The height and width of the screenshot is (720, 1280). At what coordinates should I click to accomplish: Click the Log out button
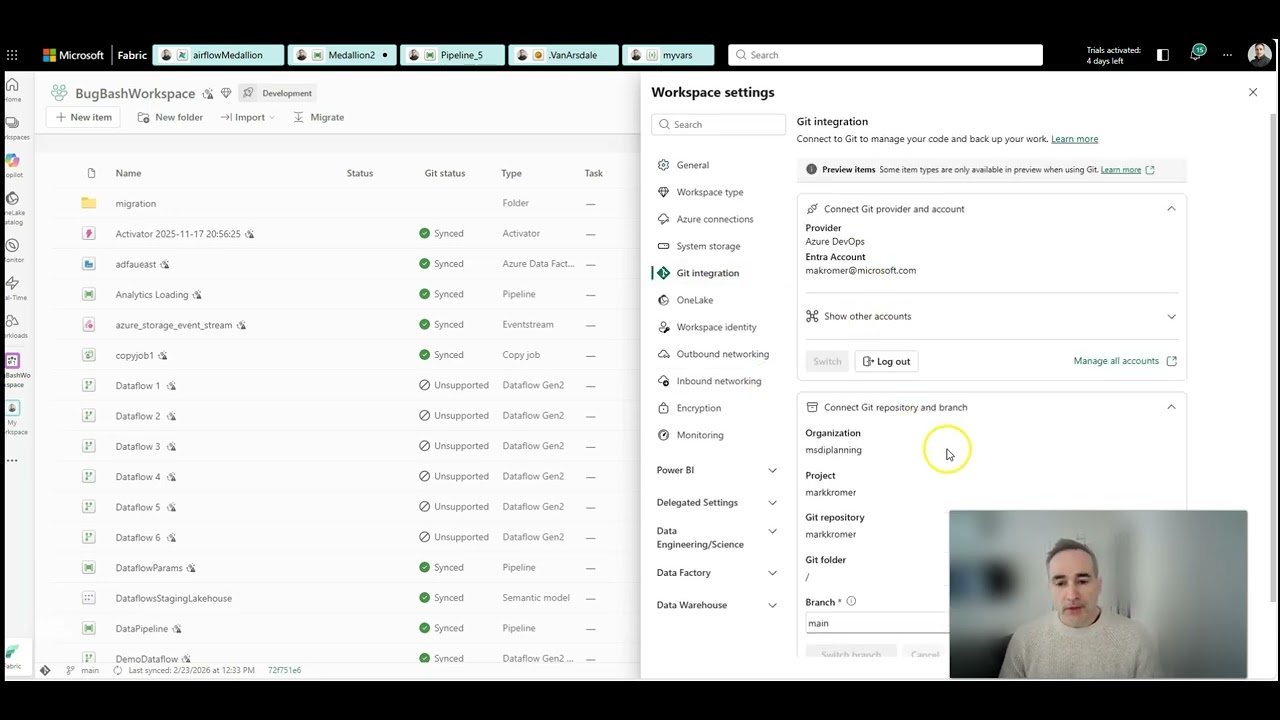point(886,361)
